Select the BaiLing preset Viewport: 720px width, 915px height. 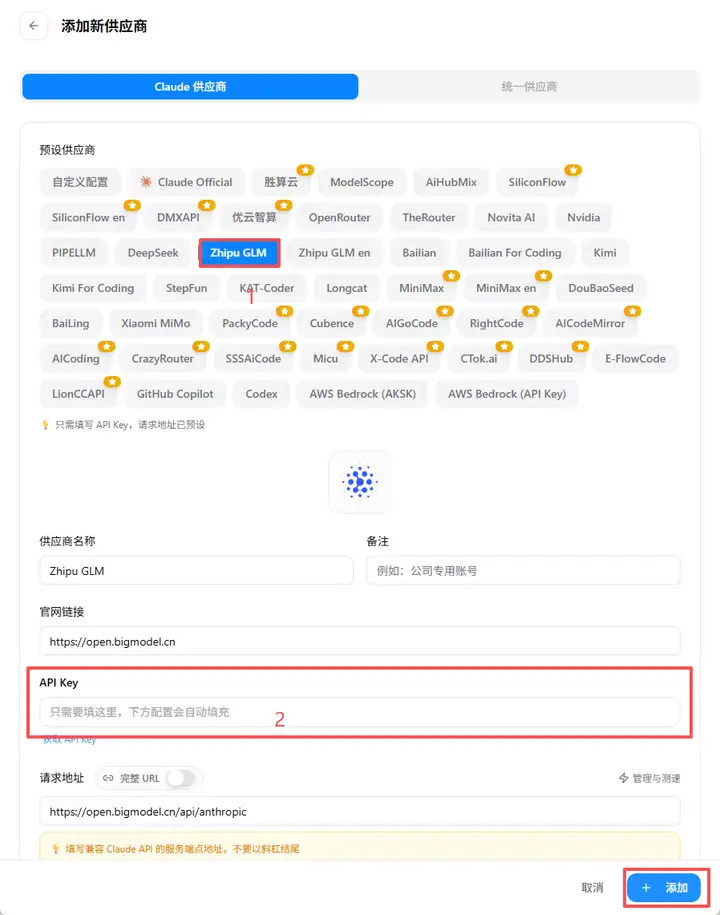coord(71,323)
